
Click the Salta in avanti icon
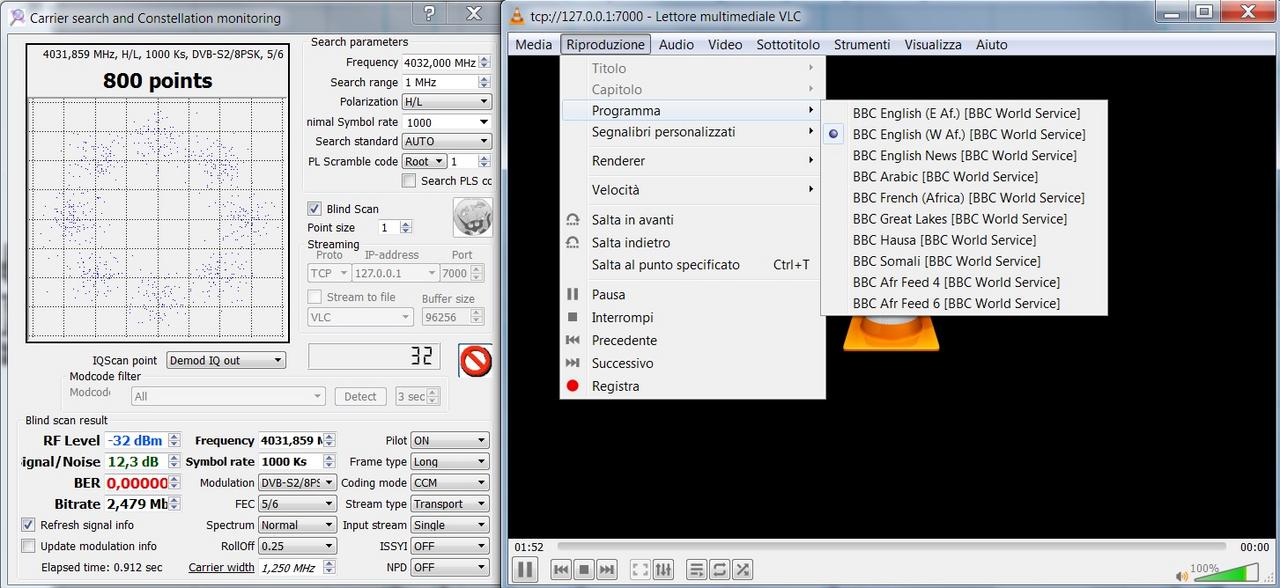pyautogui.click(x=573, y=220)
